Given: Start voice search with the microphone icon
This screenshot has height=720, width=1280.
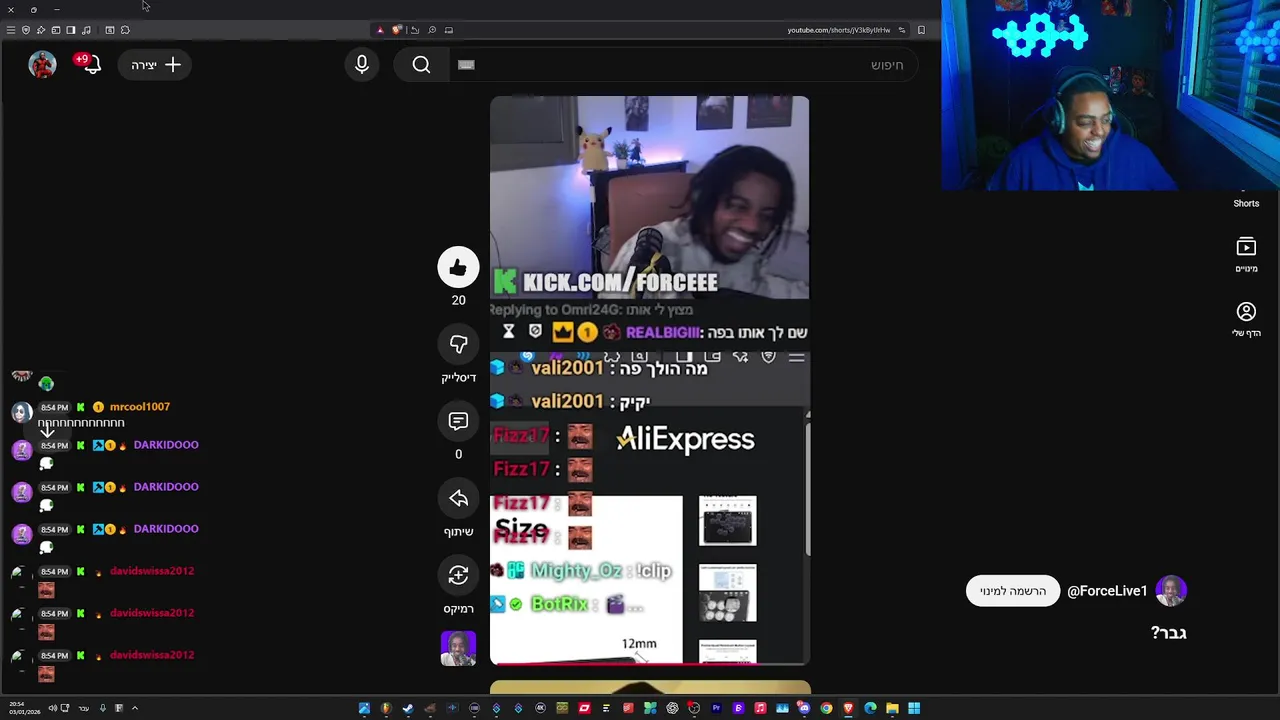Looking at the screenshot, I should 362,65.
